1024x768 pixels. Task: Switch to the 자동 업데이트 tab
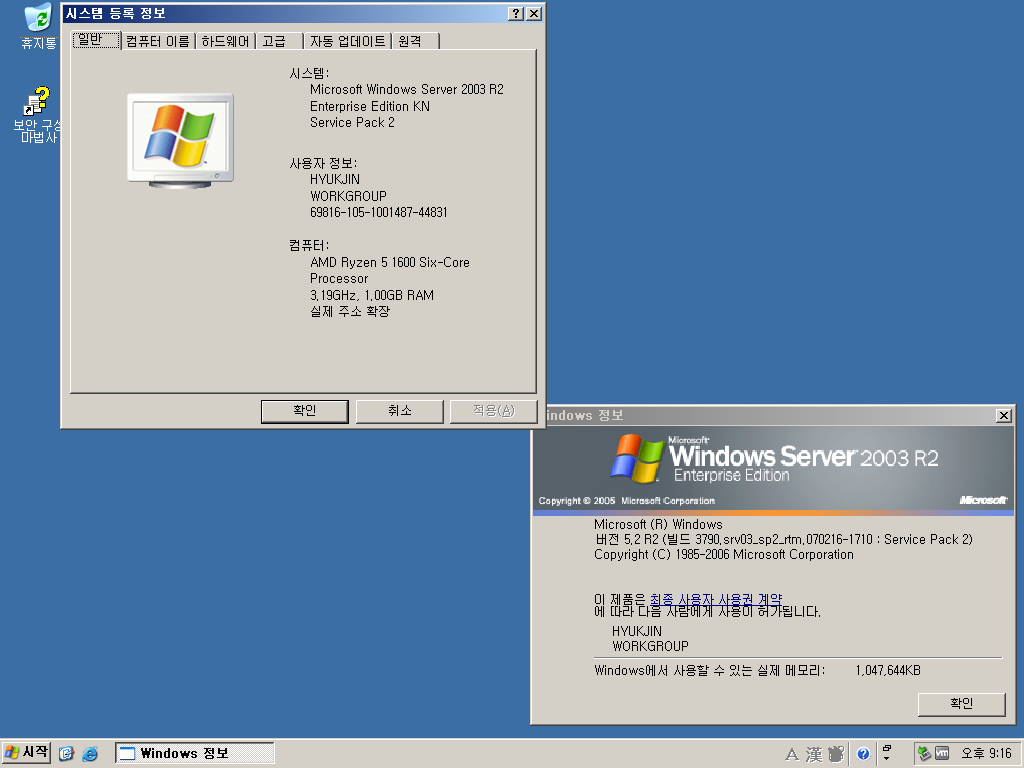coord(347,41)
